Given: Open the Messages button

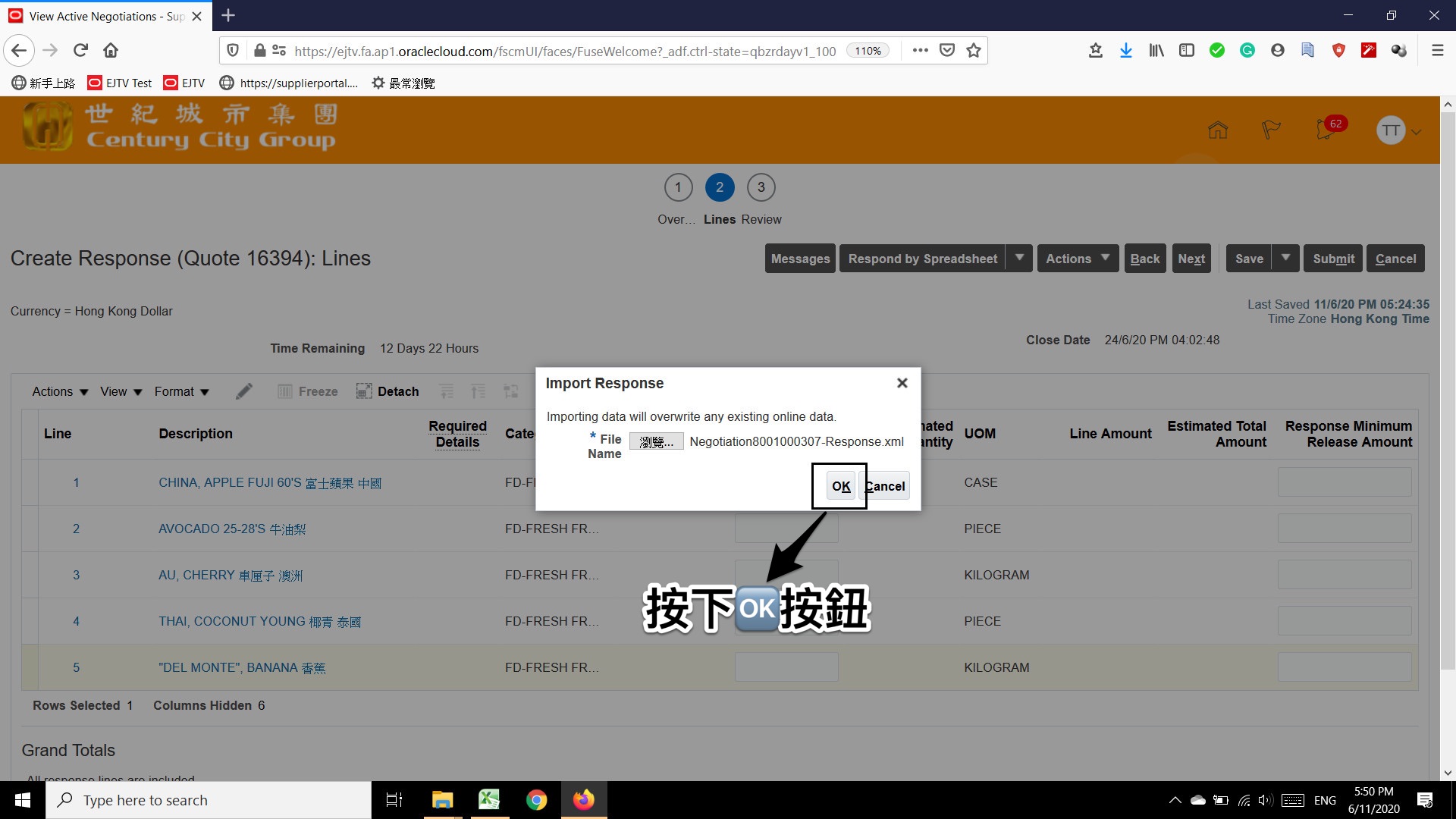Looking at the screenshot, I should pyautogui.click(x=800, y=259).
